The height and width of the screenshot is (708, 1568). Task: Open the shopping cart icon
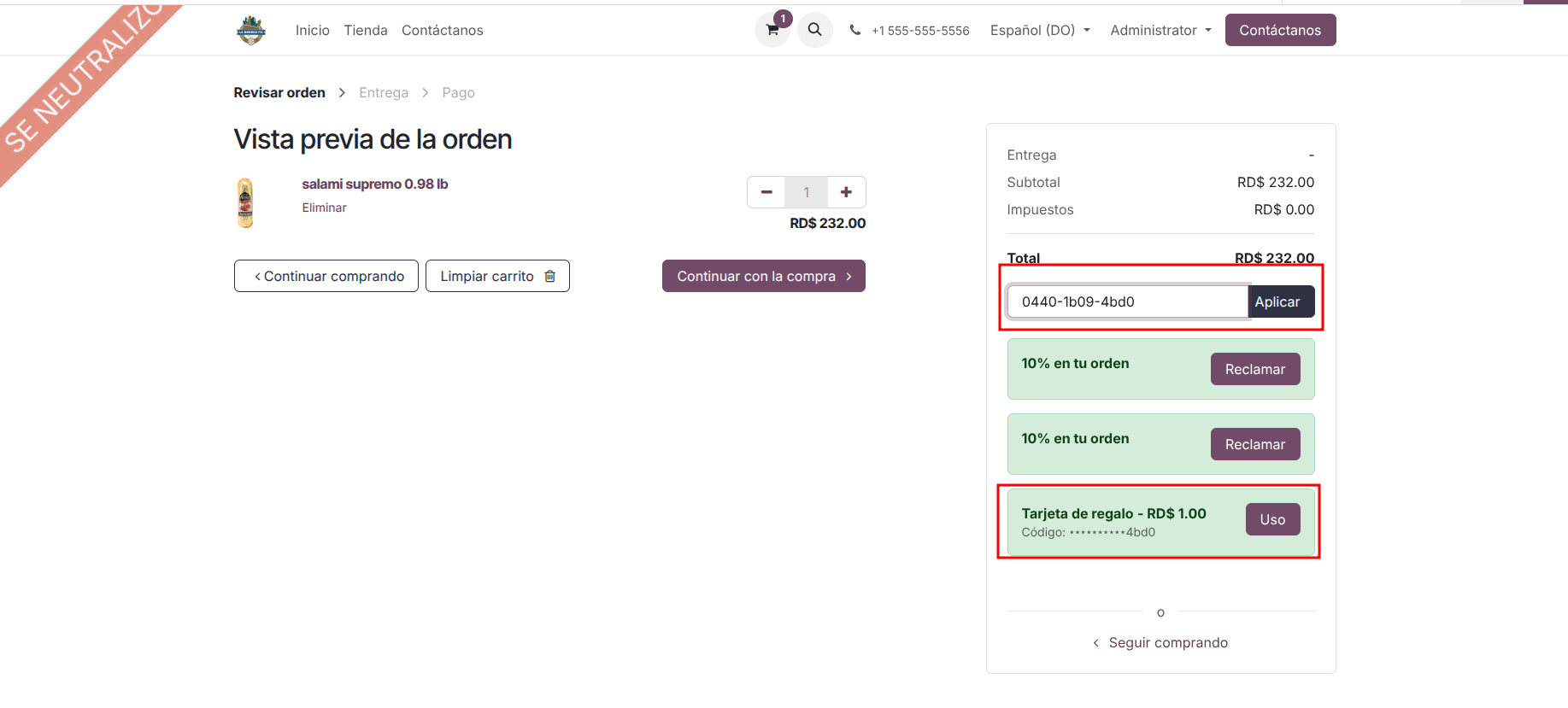point(772,31)
